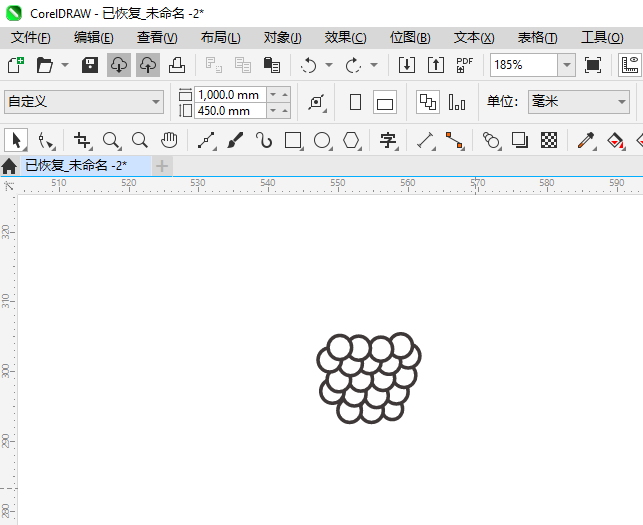This screenshot has width=643, height=525.
Task: Activate the Pan hand tool
Action: click(x=169, y=140)
